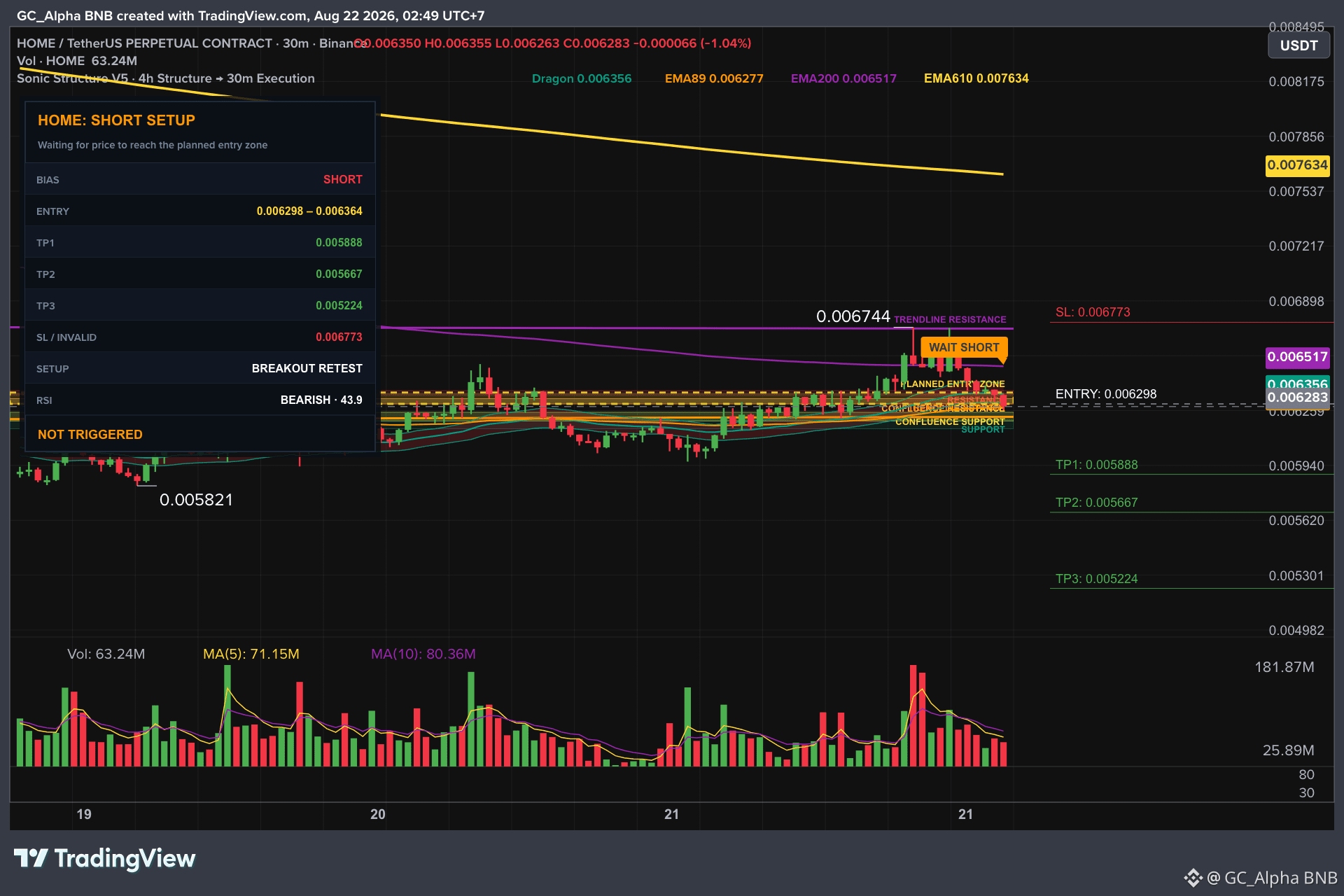Click the TRENDLINE RESISTANCE label
Image resolution: width=1344 pixels, height=896 pixels.
[950, 320]
